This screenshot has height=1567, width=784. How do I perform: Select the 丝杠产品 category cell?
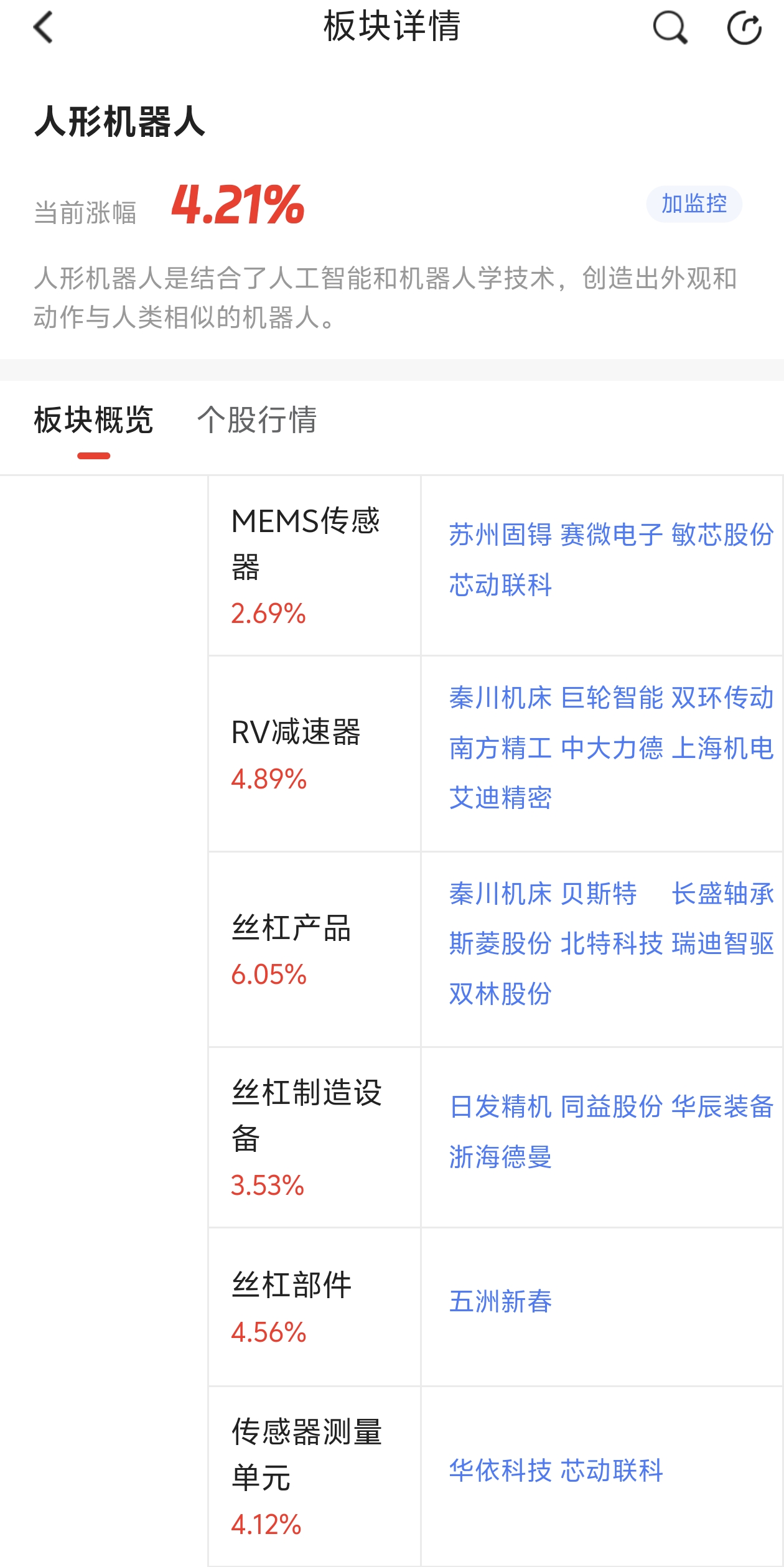tap(314, 950)
